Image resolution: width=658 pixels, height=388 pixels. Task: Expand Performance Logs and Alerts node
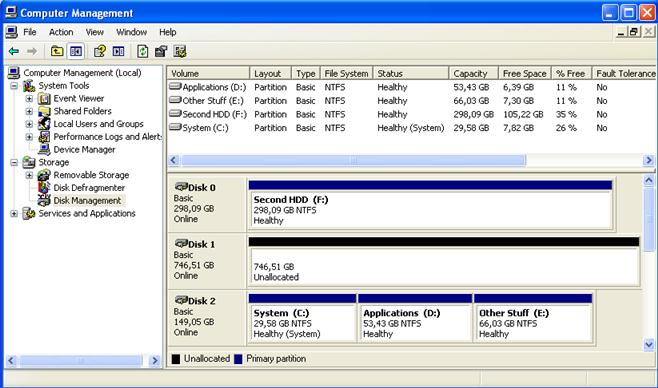29,137
